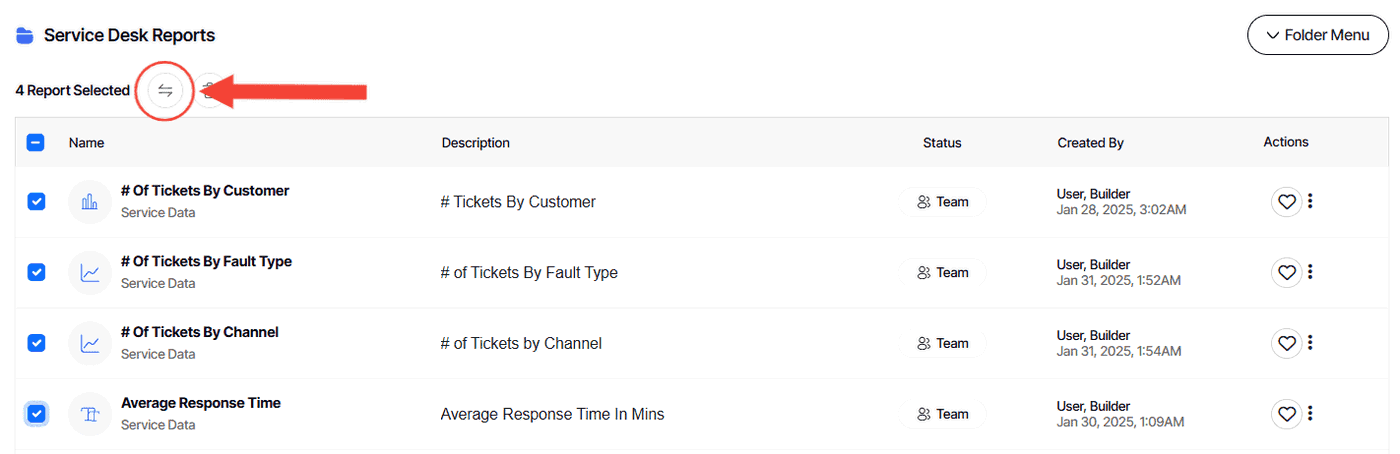This screenshot has height=454, width=1400.
Task: Click the Average Response Time report type icon
Action: point(90,414)
